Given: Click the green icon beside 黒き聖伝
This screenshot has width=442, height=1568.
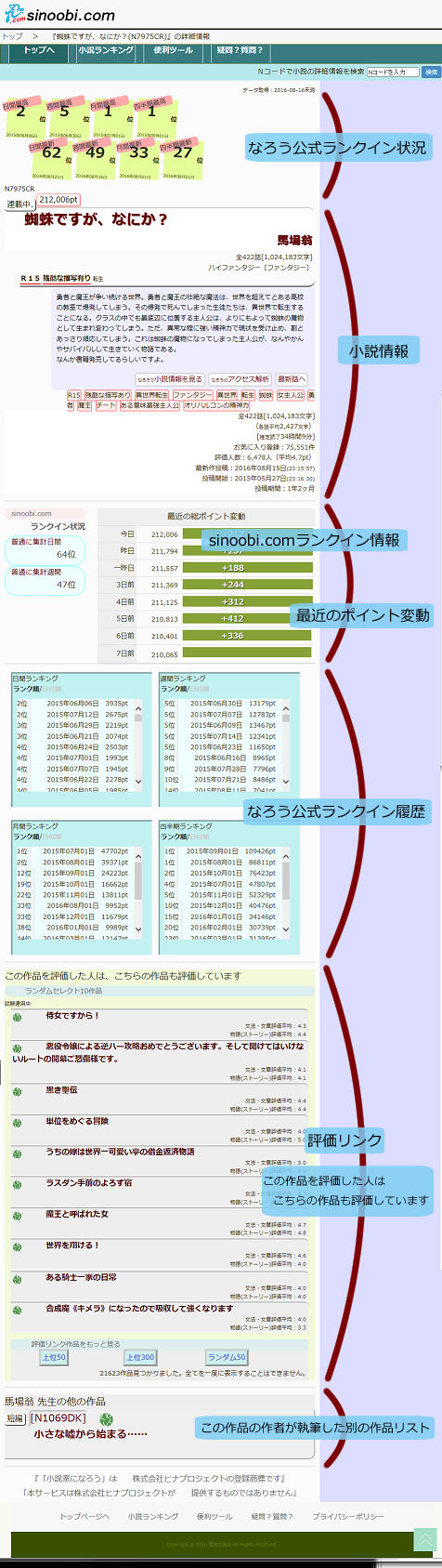Looking at the screenshot, I should [x=17, y=1091].
